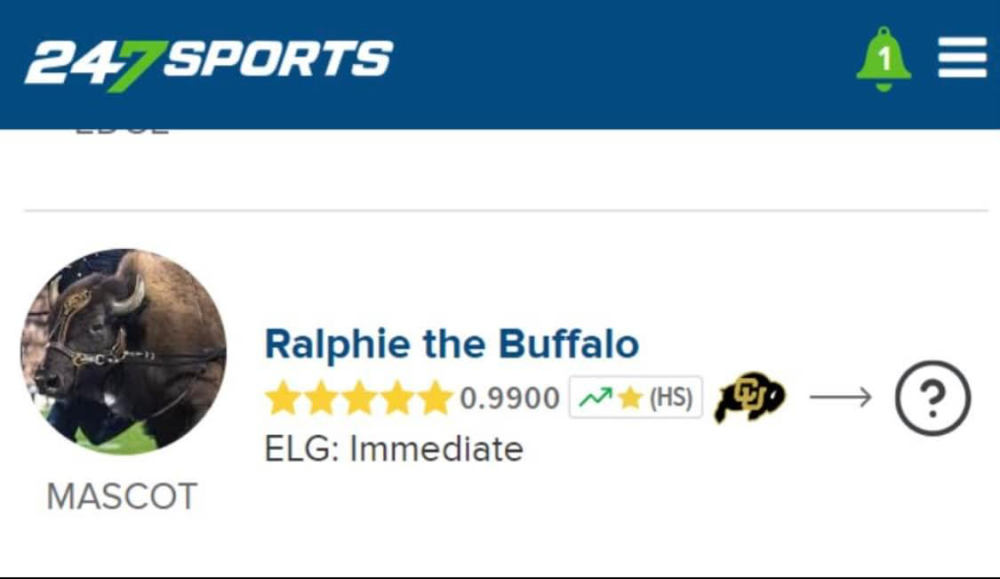1000x579 pixels.
Task: Click the third gold rating star
Action: pos(359,398)
